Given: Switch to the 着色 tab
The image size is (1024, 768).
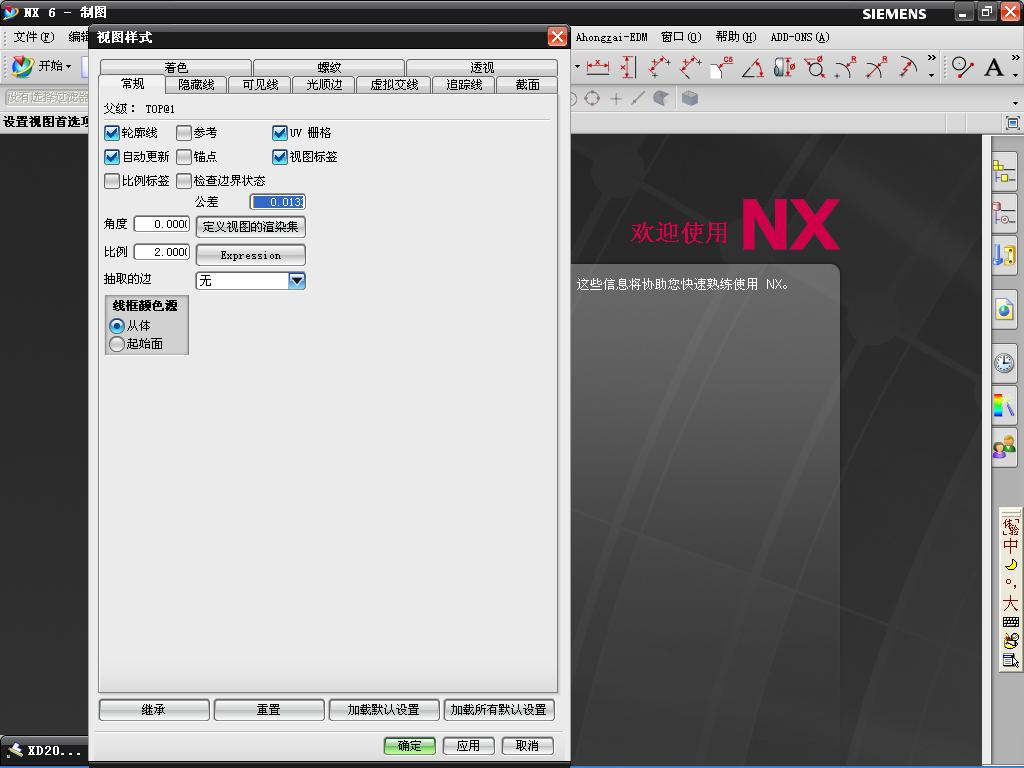Looking at the screenshot, I should point(176,67).
